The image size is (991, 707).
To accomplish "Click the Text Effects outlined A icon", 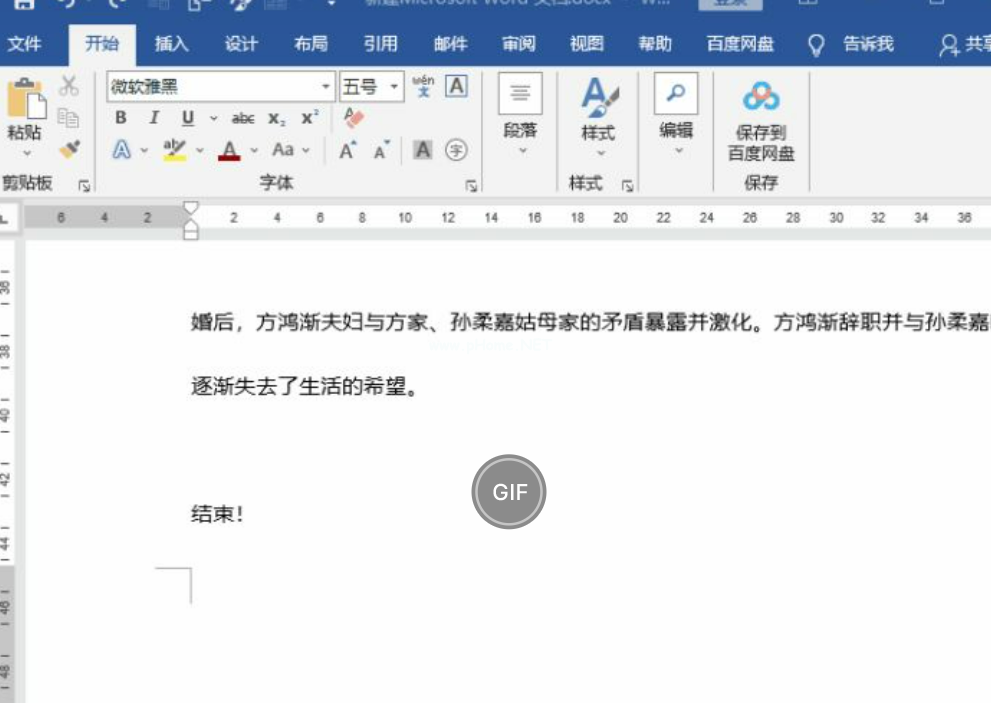I will (121, 150).
